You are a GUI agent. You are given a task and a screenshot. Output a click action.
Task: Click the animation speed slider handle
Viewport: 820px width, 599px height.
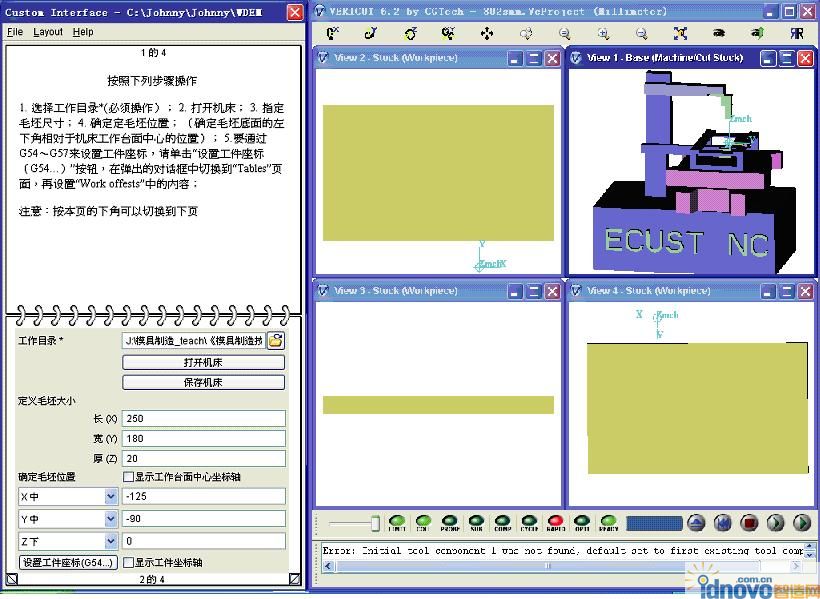pyautogui.click(x=376, y=523)
